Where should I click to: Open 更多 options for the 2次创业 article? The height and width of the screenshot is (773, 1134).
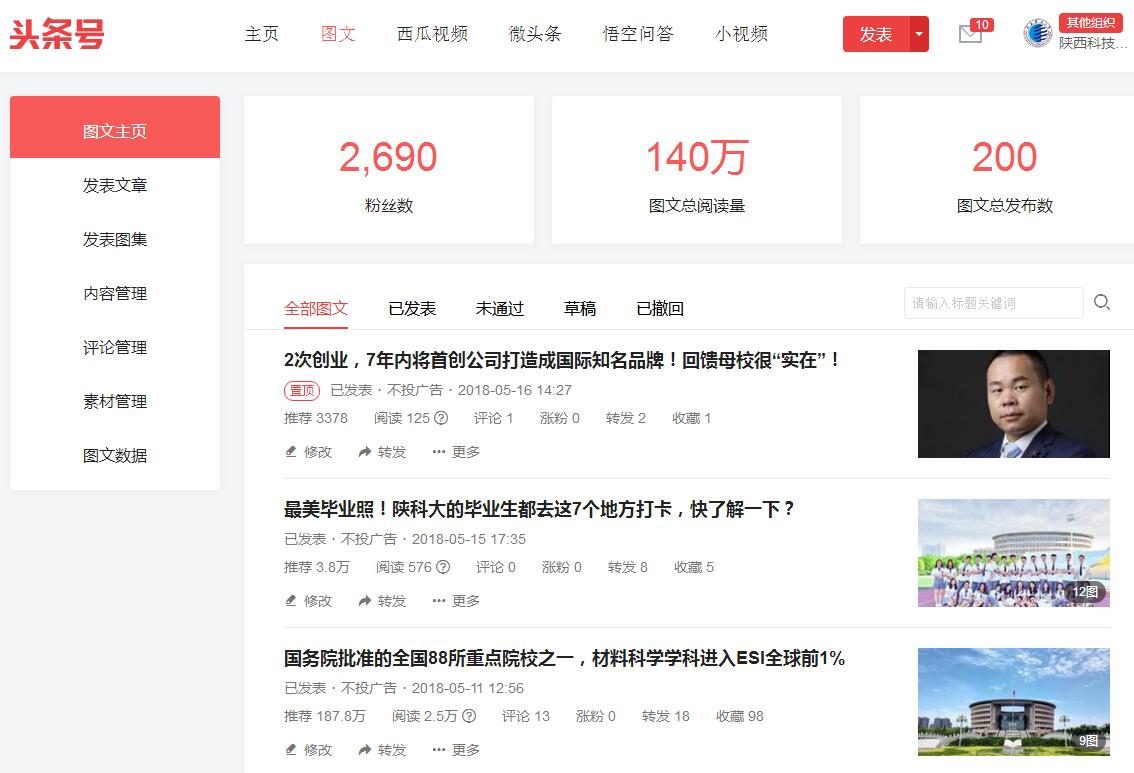pos(456,452)
